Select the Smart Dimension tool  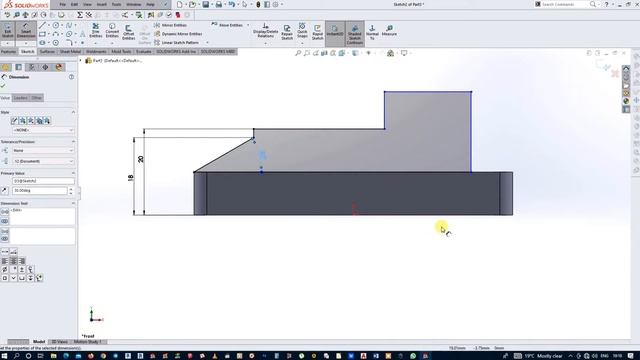pyautogui.click(x=26, y=31)
